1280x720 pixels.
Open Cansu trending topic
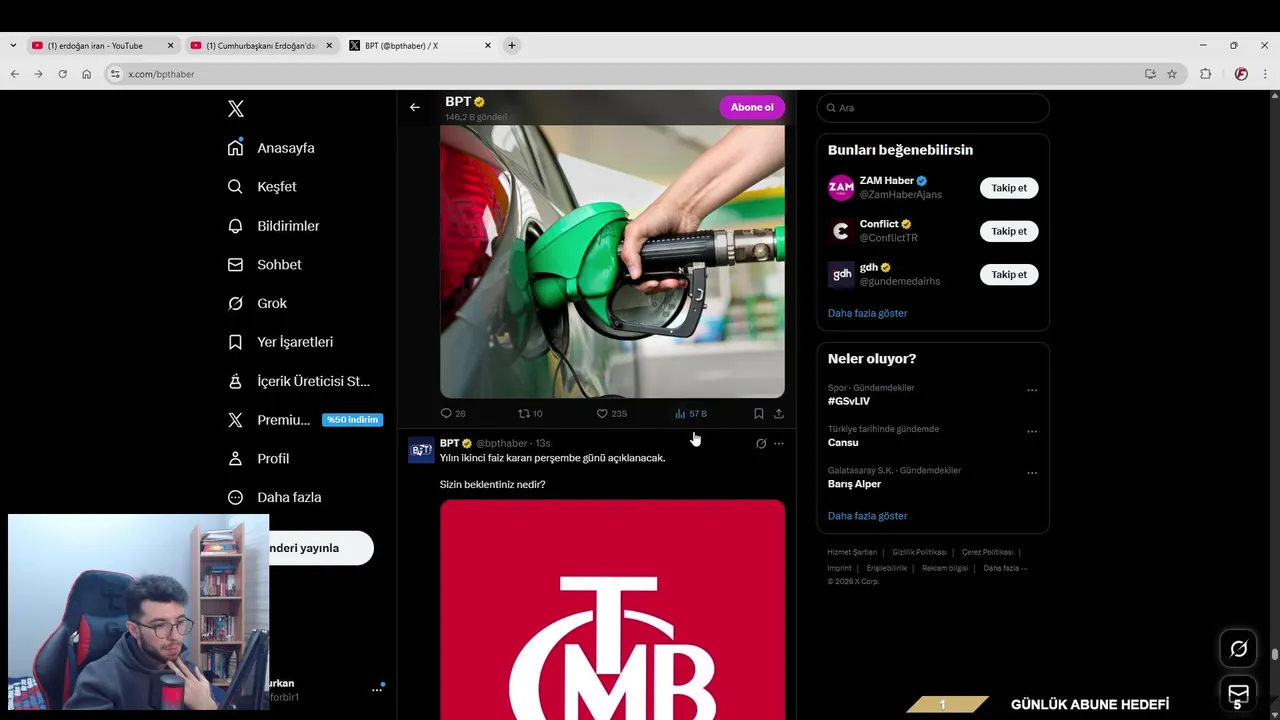(843, 442)
